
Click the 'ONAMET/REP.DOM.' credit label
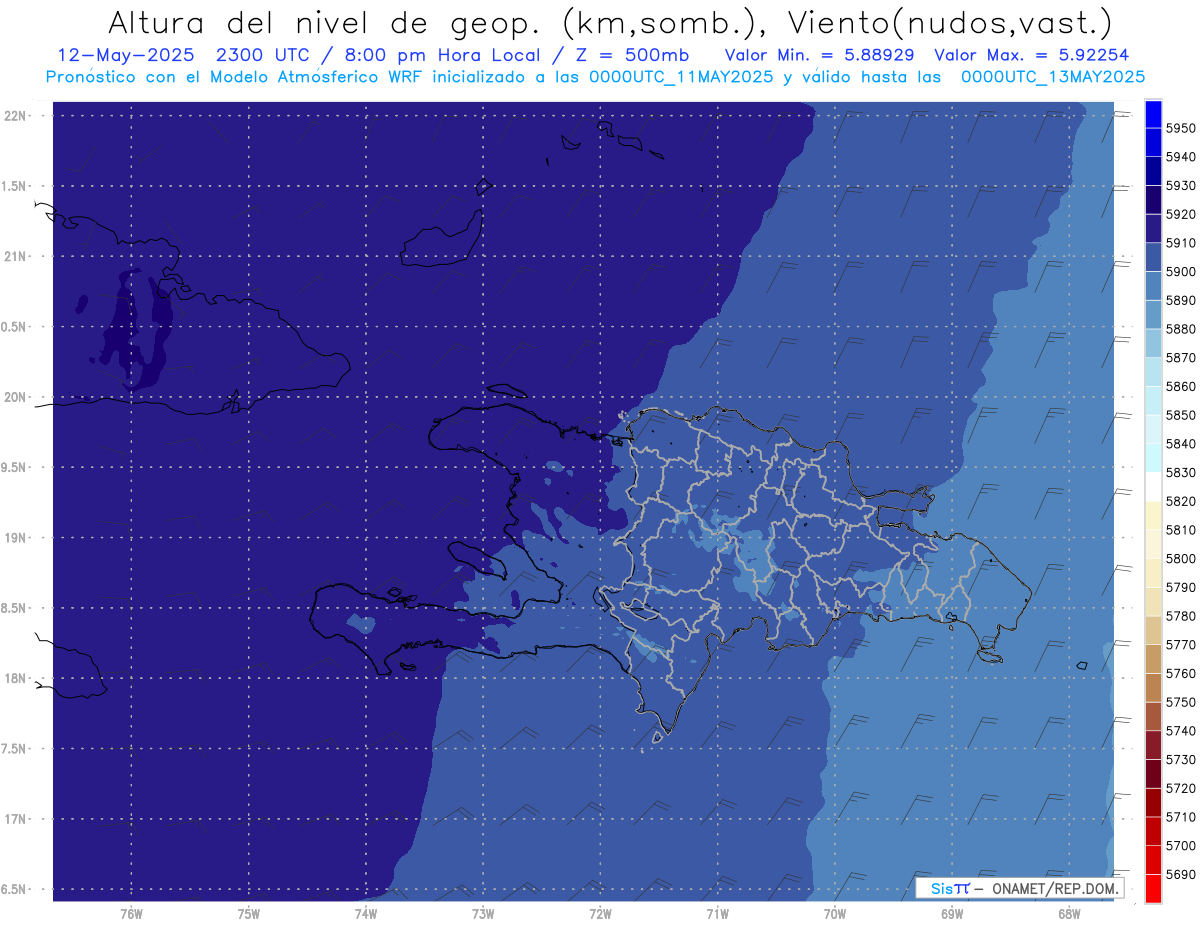(1054, 889)
